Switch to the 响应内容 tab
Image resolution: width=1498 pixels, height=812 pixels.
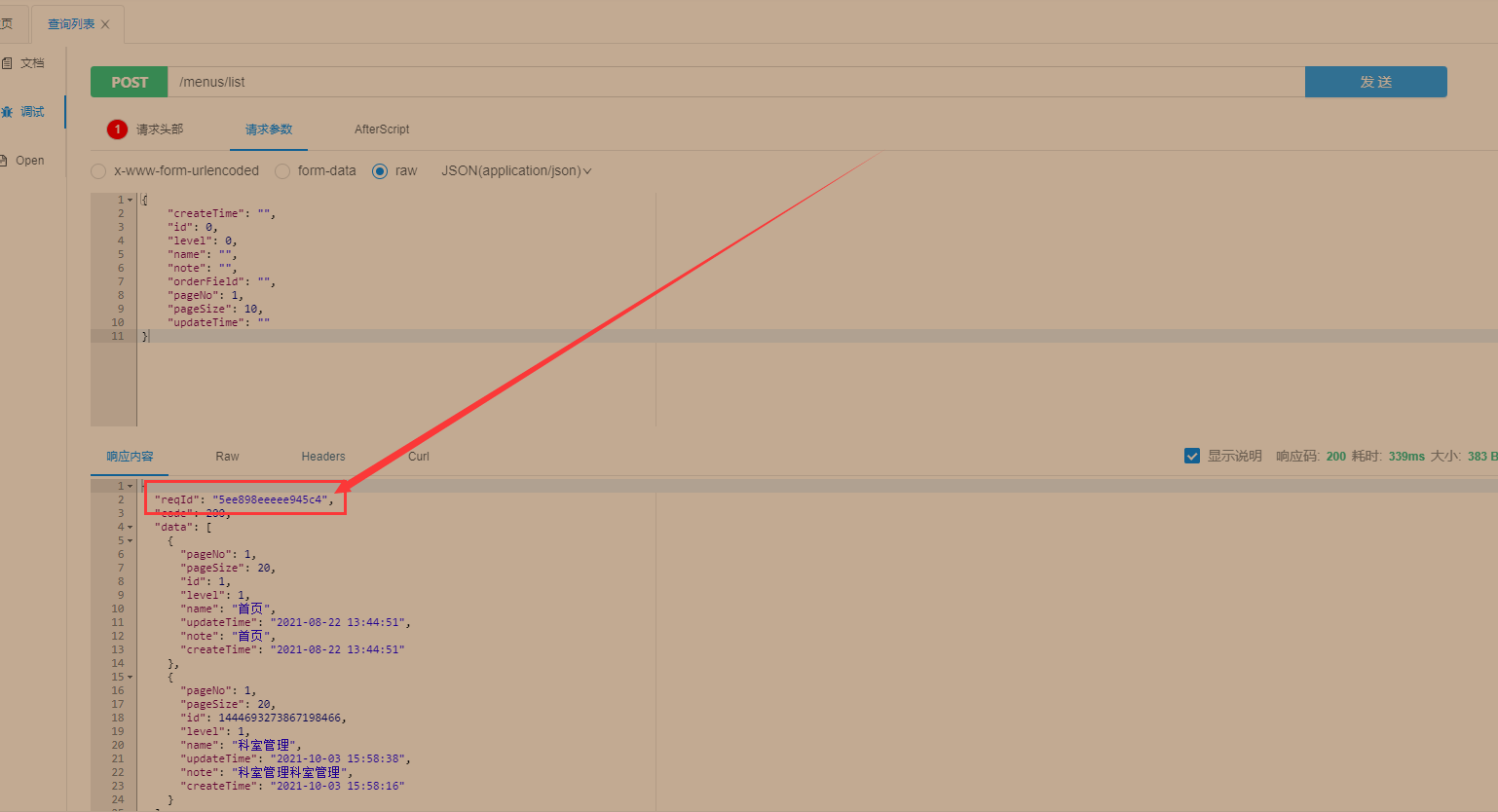[130, 457]
